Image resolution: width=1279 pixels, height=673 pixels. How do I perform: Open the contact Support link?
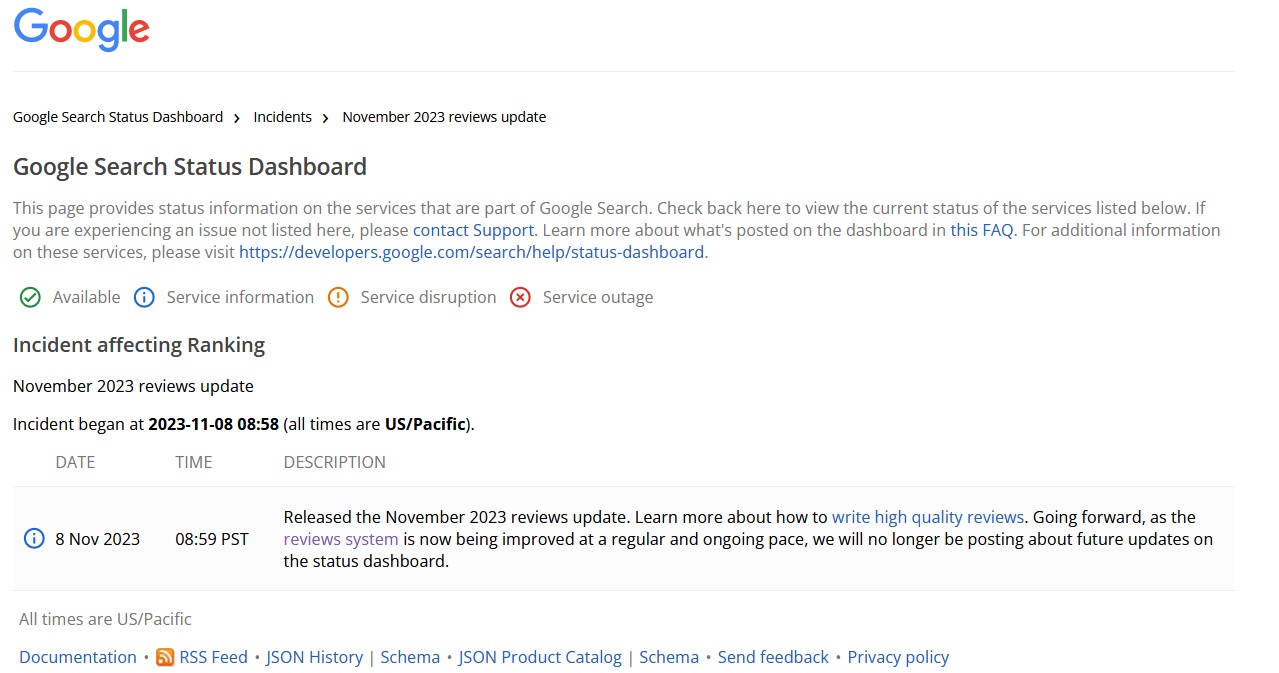[x=473, y=230]
